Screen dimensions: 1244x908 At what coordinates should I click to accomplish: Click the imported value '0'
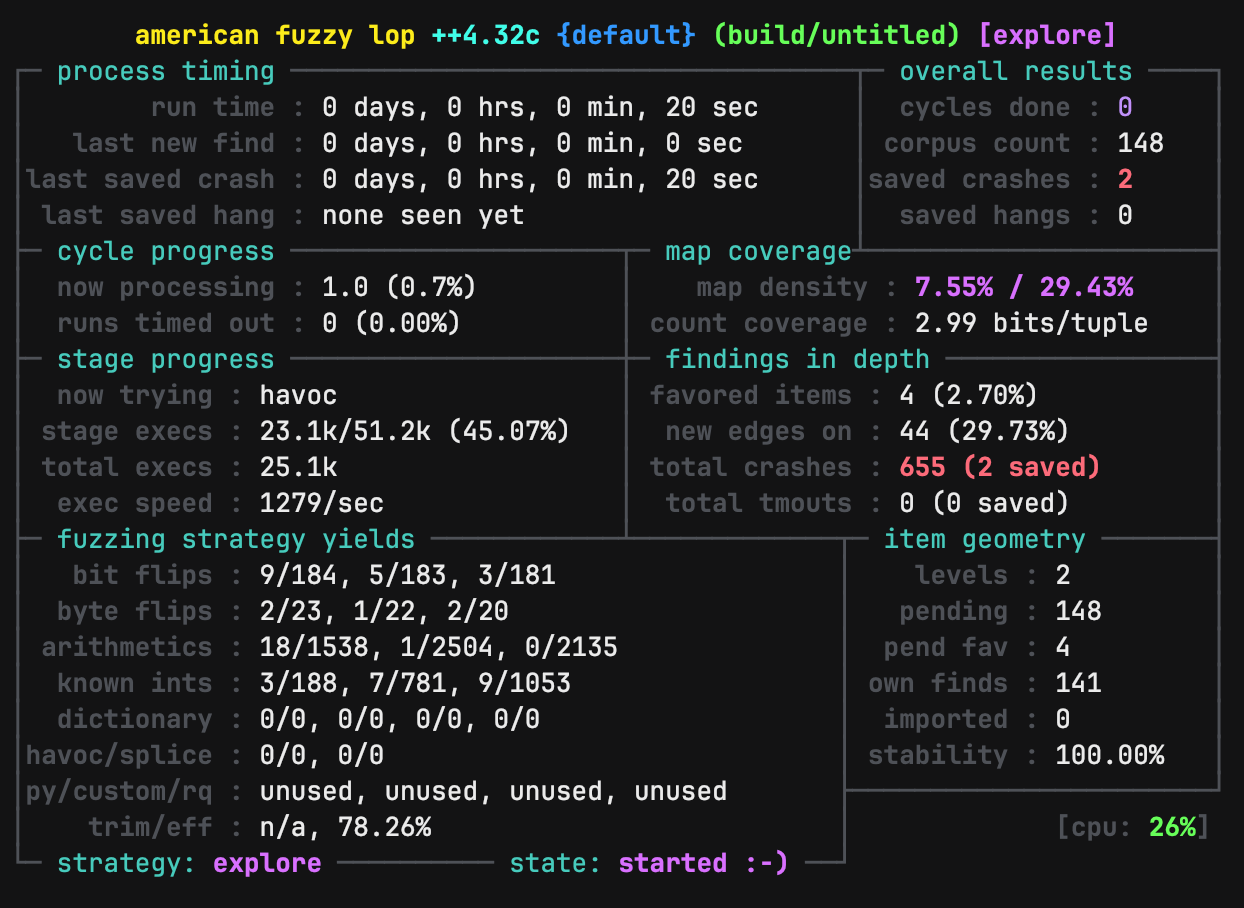[1063, 720]
